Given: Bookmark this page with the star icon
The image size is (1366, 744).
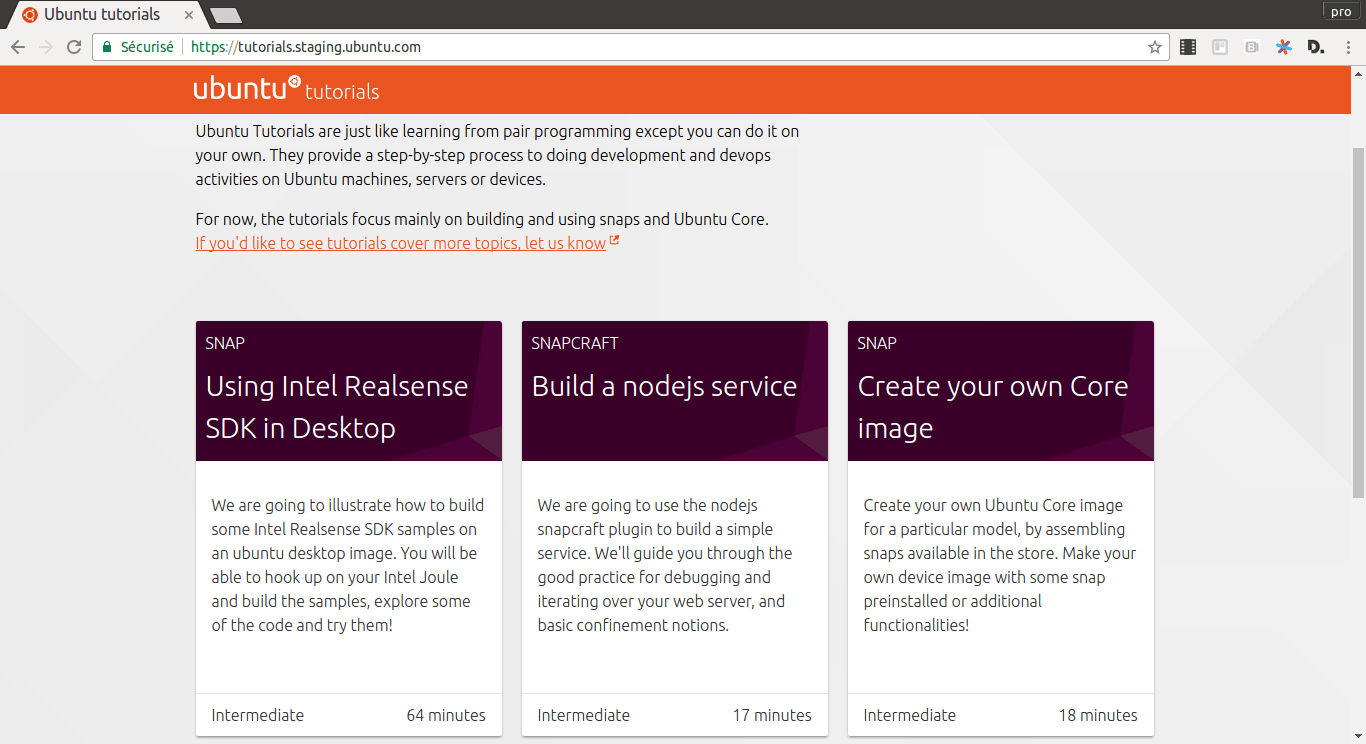Looking at the screenshot, I should coord(1155,47).
